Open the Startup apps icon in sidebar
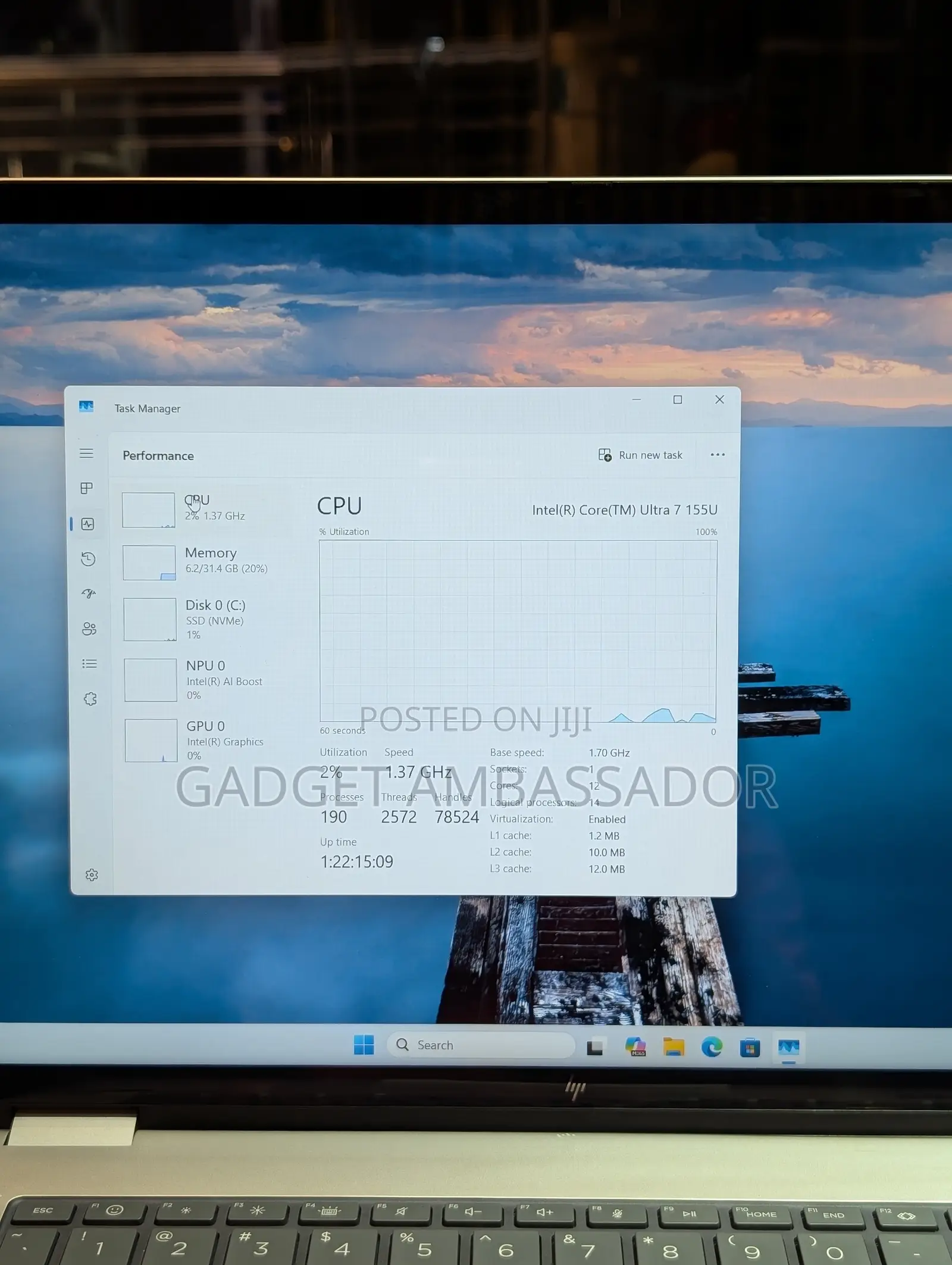 tap(89, 594)
